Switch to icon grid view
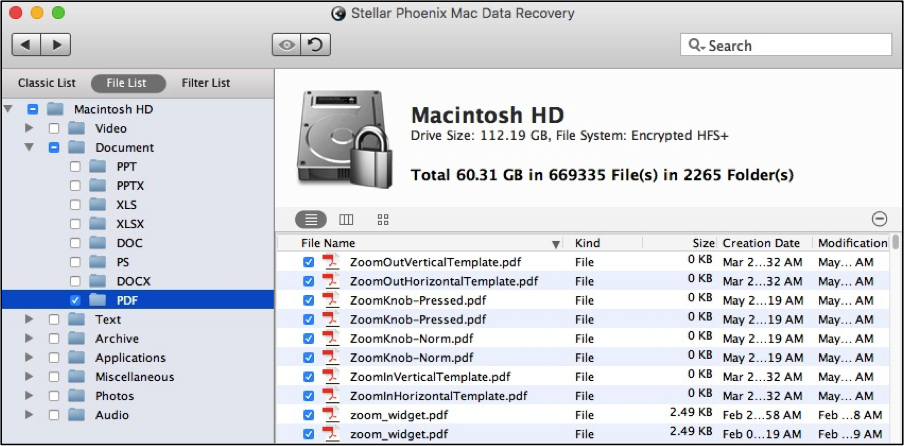The image size is (904, 446). pos(383,220)
